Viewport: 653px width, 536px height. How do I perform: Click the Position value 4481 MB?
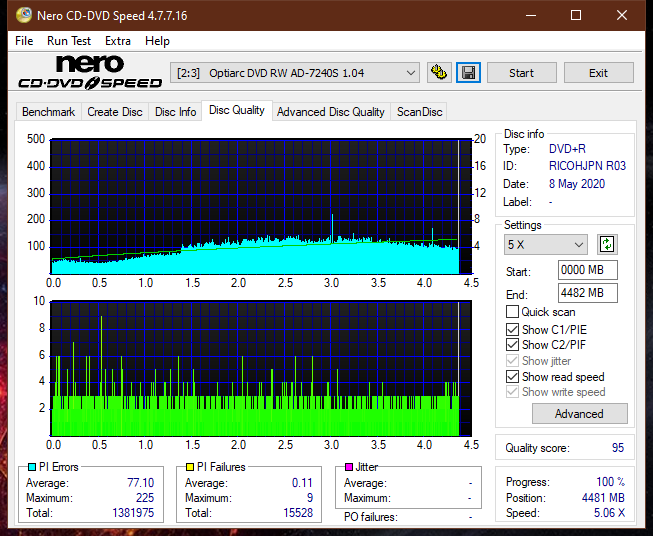tap(603, 498)
